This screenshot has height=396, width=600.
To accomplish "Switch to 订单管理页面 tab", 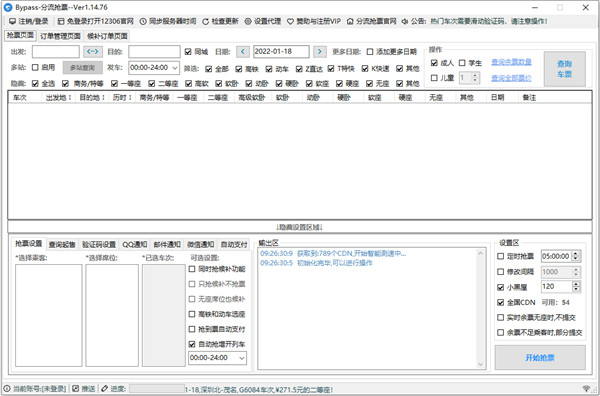I will click(x=60, y=36).
